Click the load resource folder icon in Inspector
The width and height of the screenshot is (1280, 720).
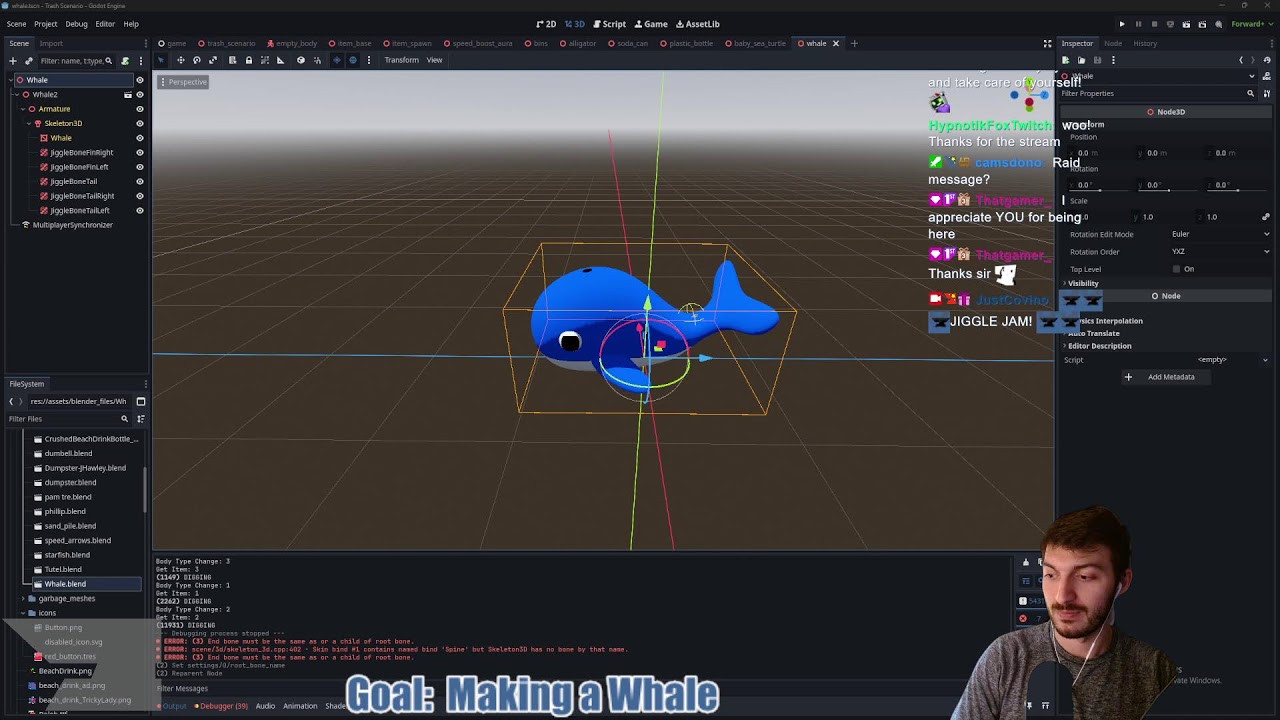coord(1081,60)
